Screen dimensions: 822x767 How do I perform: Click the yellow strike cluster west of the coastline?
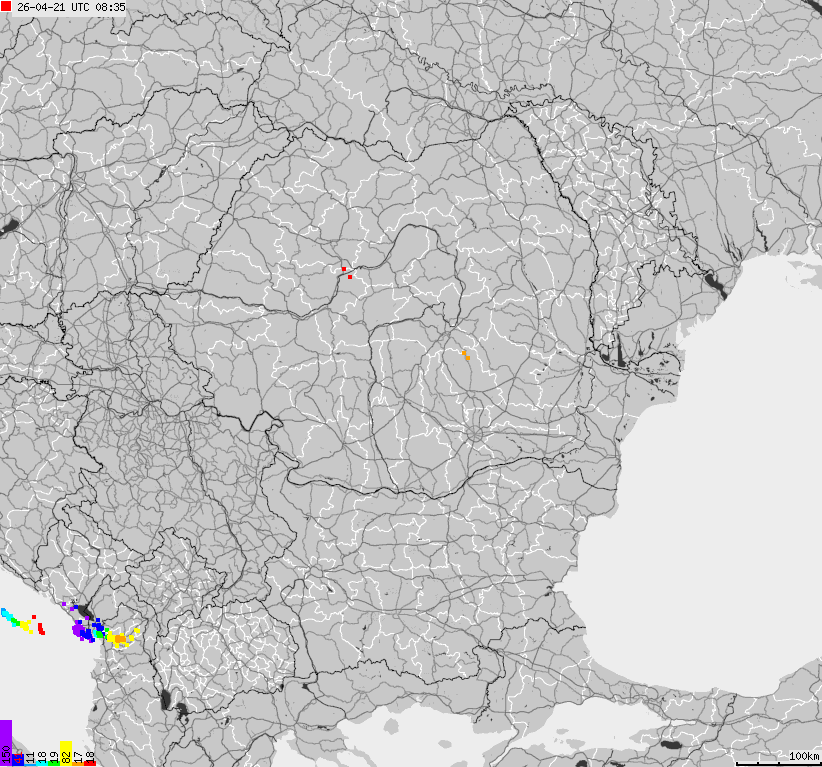click(26, 625)
